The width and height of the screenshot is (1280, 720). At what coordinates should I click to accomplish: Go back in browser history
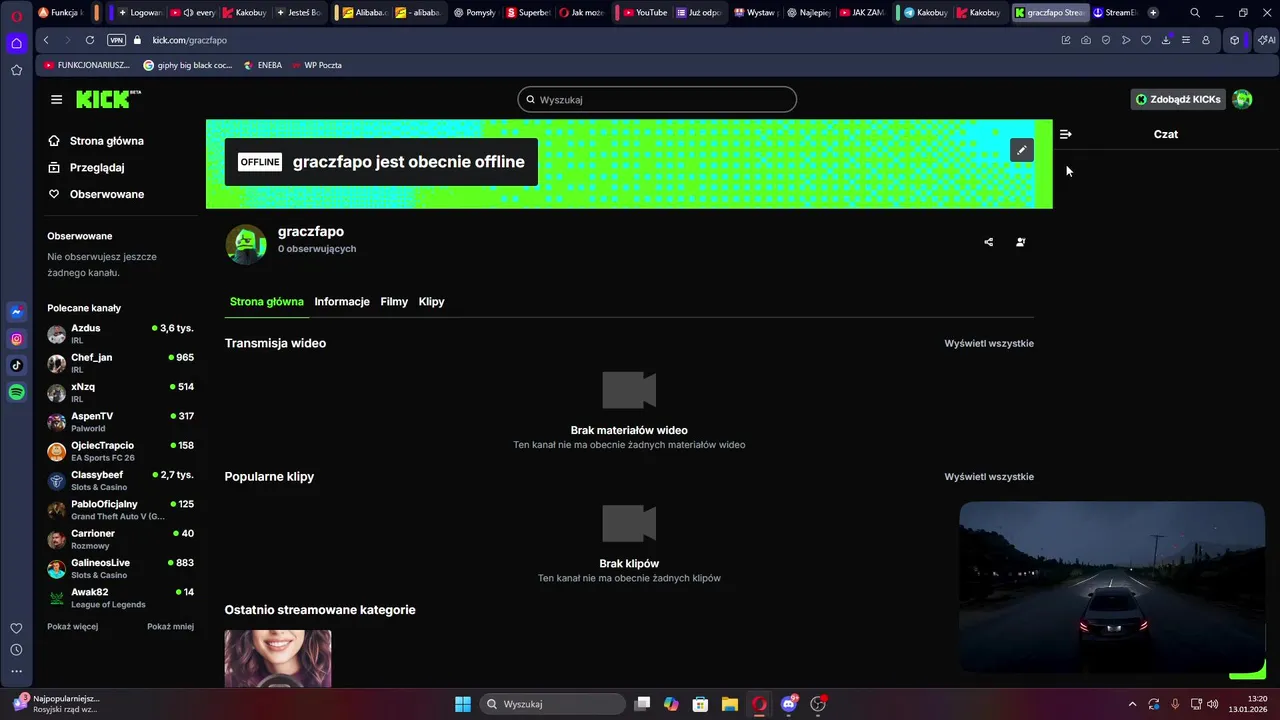(x=46, y=40)
